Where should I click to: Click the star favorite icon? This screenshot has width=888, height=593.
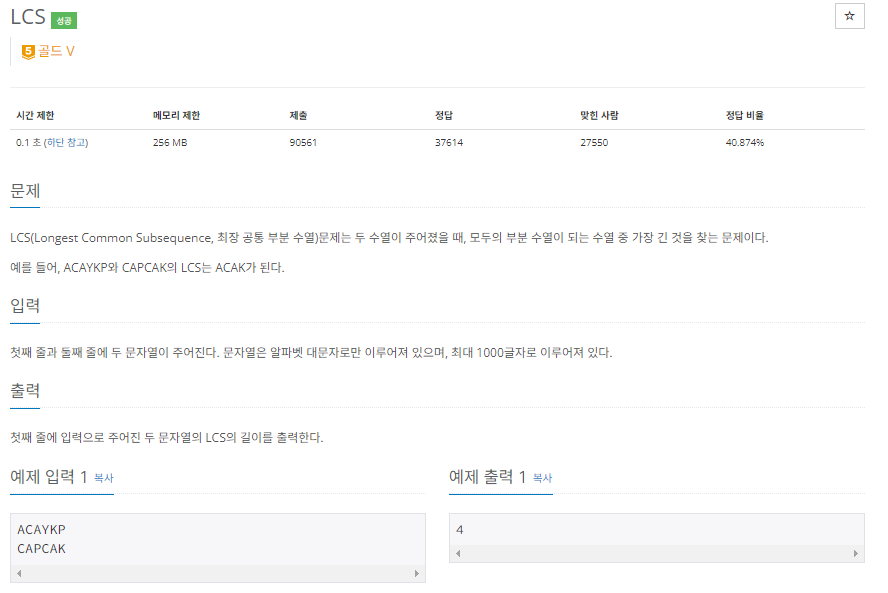(849, 16)
